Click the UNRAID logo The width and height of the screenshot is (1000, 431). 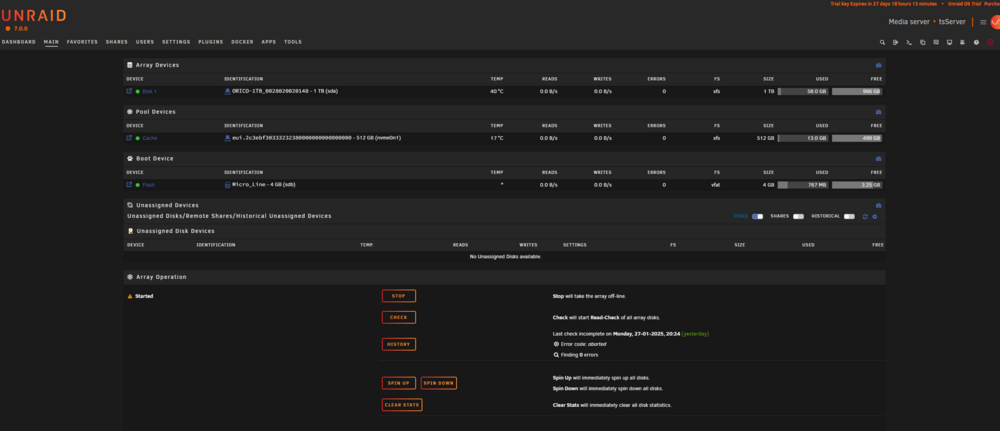tap(33, 17)
